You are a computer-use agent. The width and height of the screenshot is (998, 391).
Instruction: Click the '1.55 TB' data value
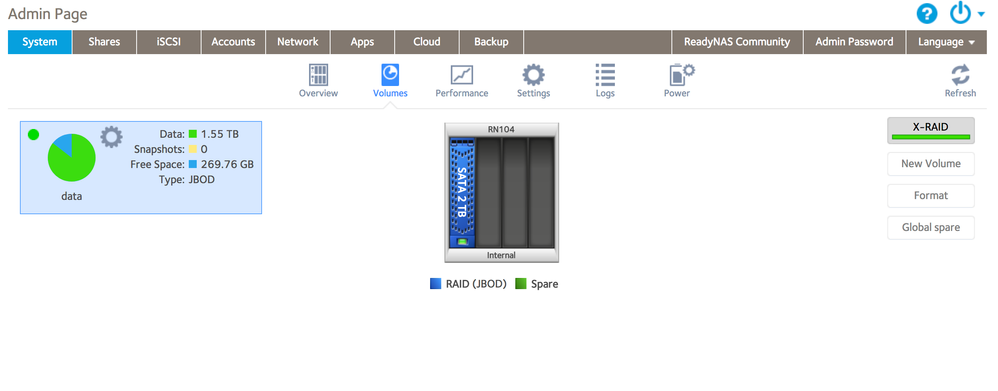tap(220, 134)
